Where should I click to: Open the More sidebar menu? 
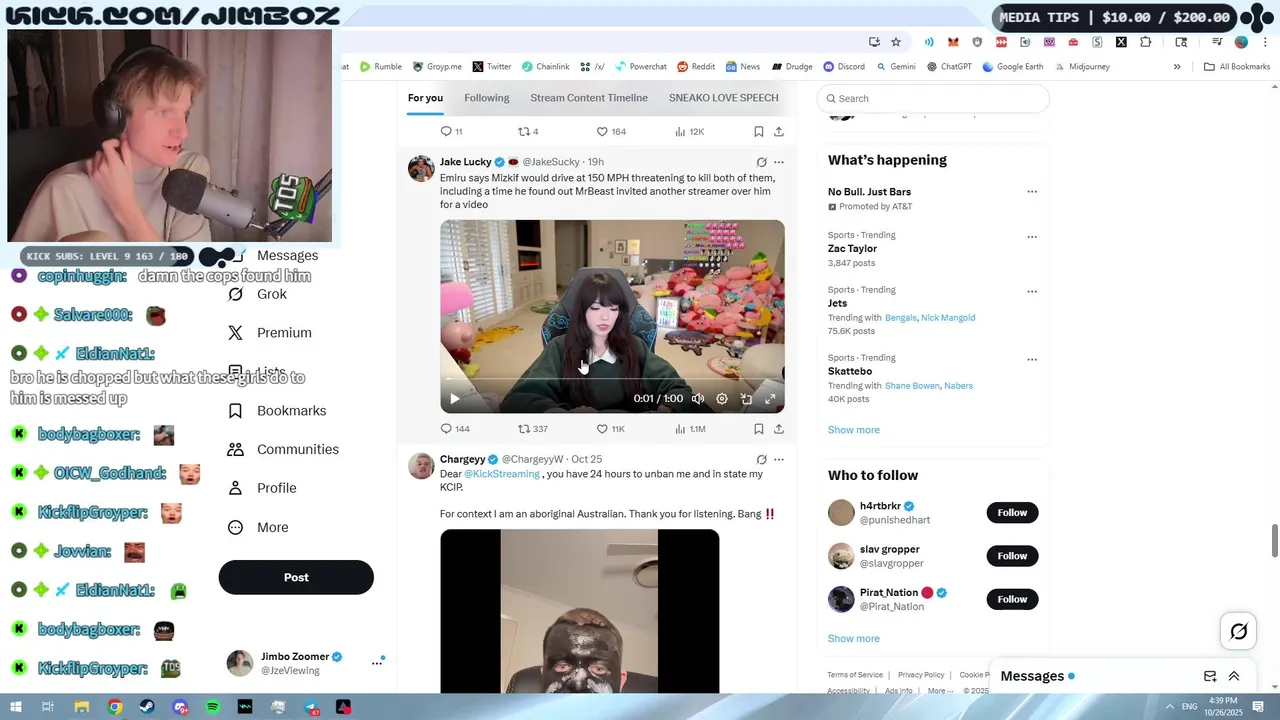258,527
